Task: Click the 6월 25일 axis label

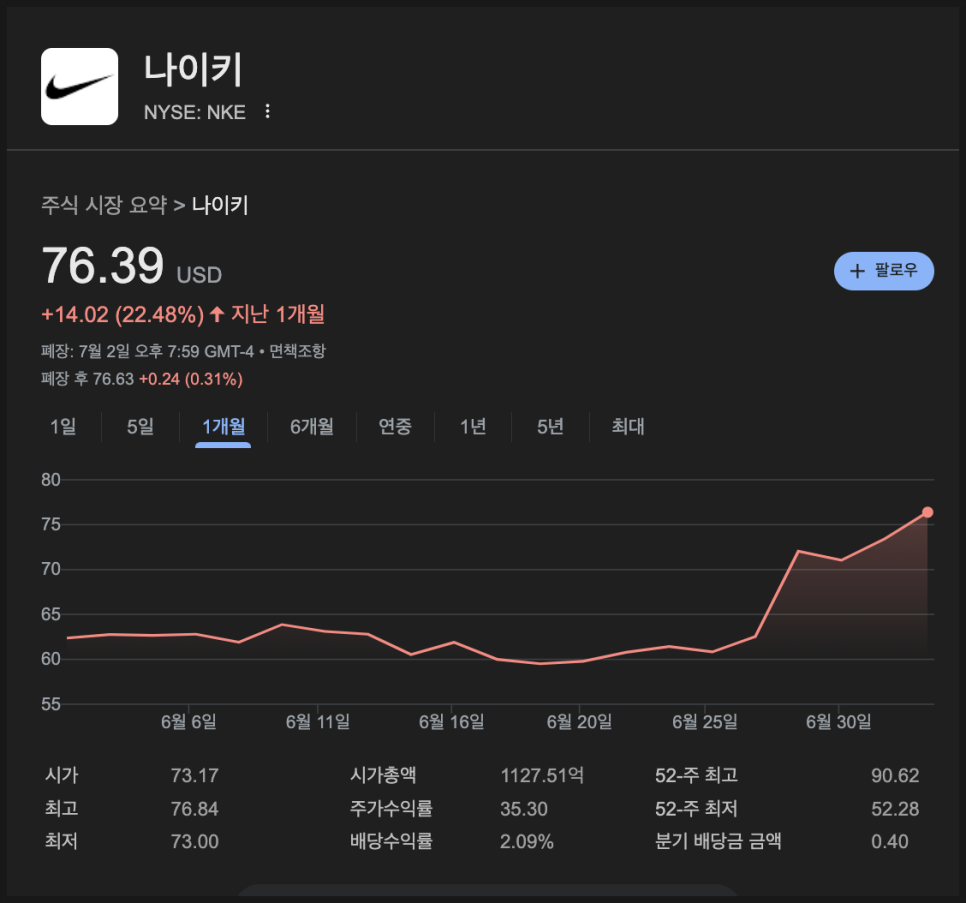Action: 705,722
